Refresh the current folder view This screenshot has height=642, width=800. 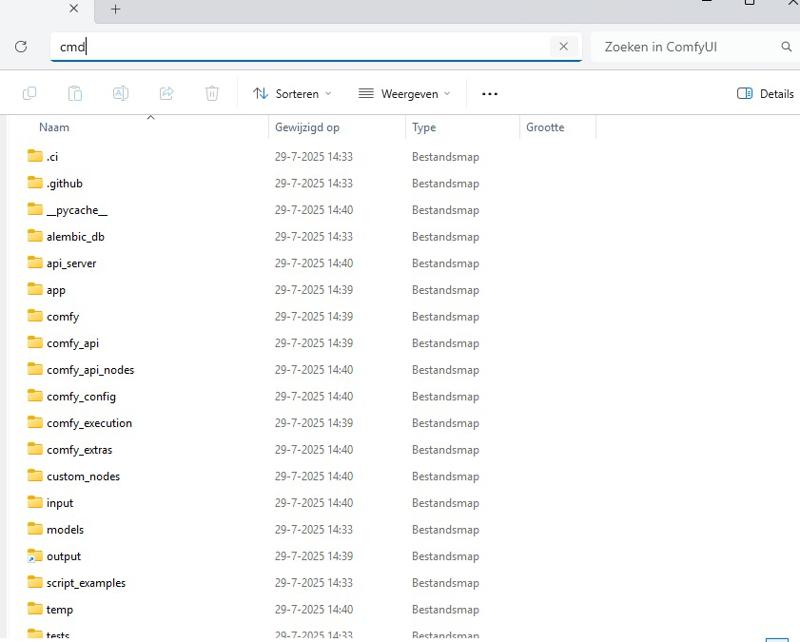(21, 47)
